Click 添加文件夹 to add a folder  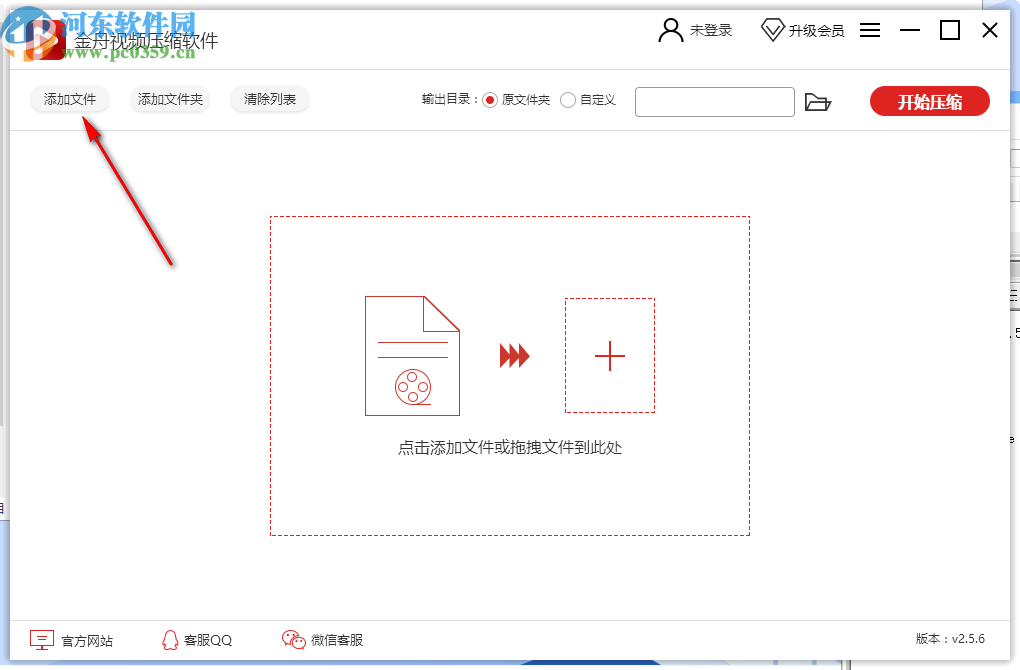coord(169,100)
